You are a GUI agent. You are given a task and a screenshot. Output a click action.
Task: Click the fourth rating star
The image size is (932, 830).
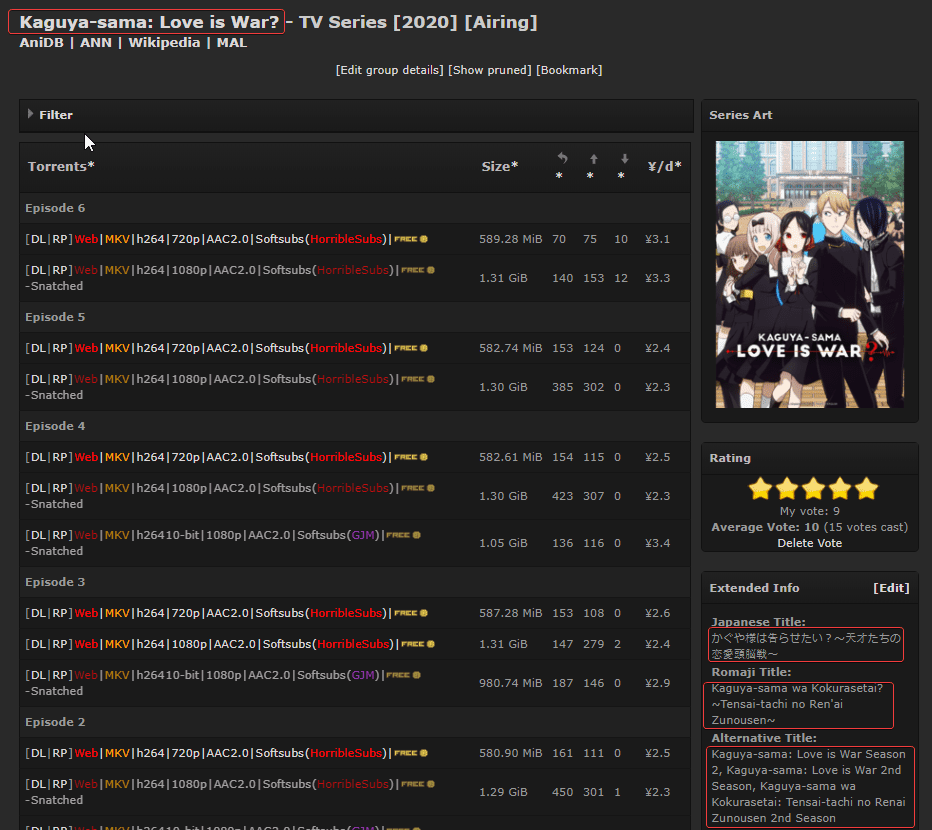click(840, 489)
